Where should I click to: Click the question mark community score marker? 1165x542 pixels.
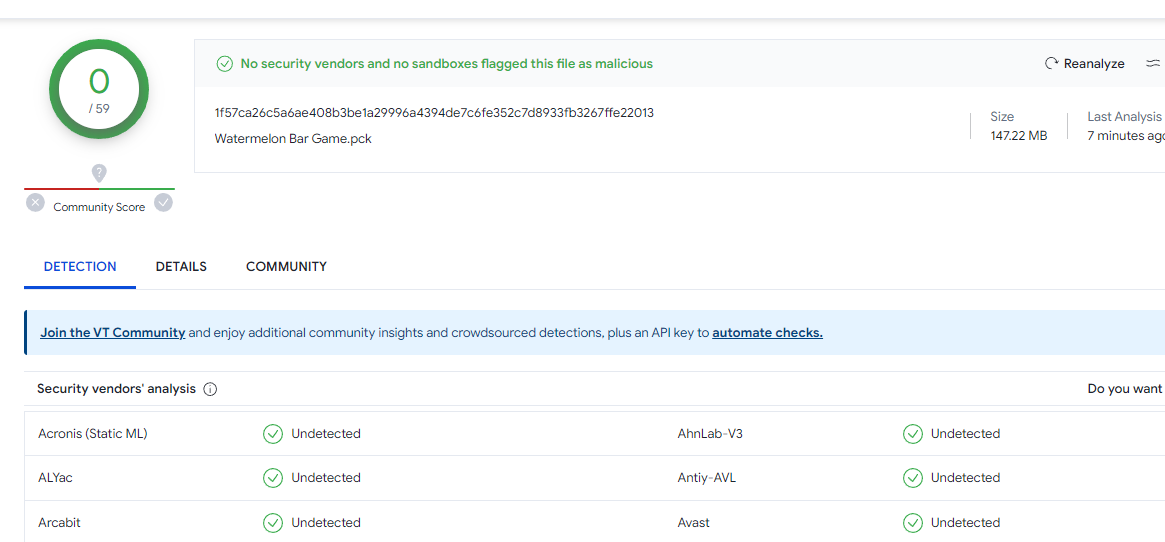click(99, 173)
